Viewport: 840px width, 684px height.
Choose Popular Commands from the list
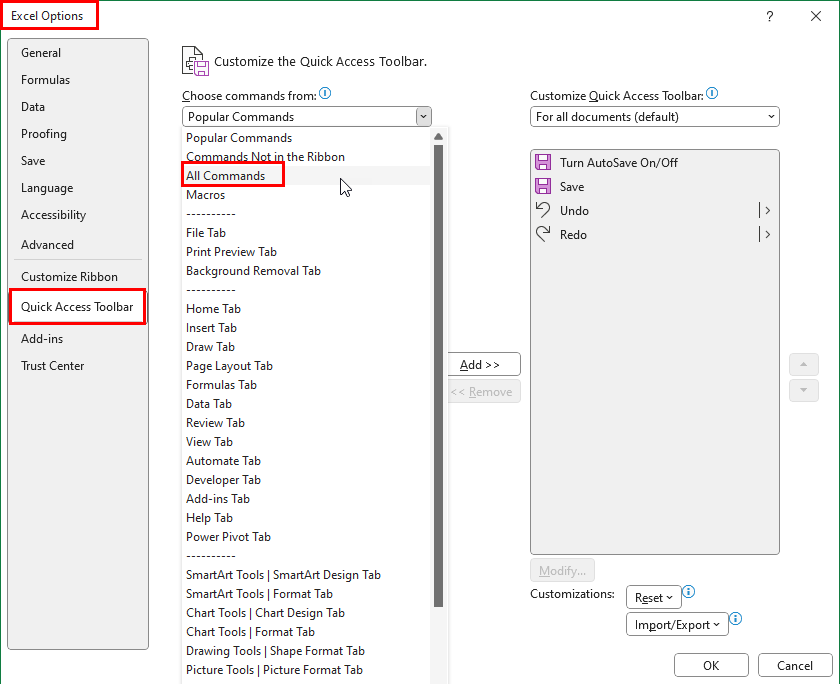[306, 138]
